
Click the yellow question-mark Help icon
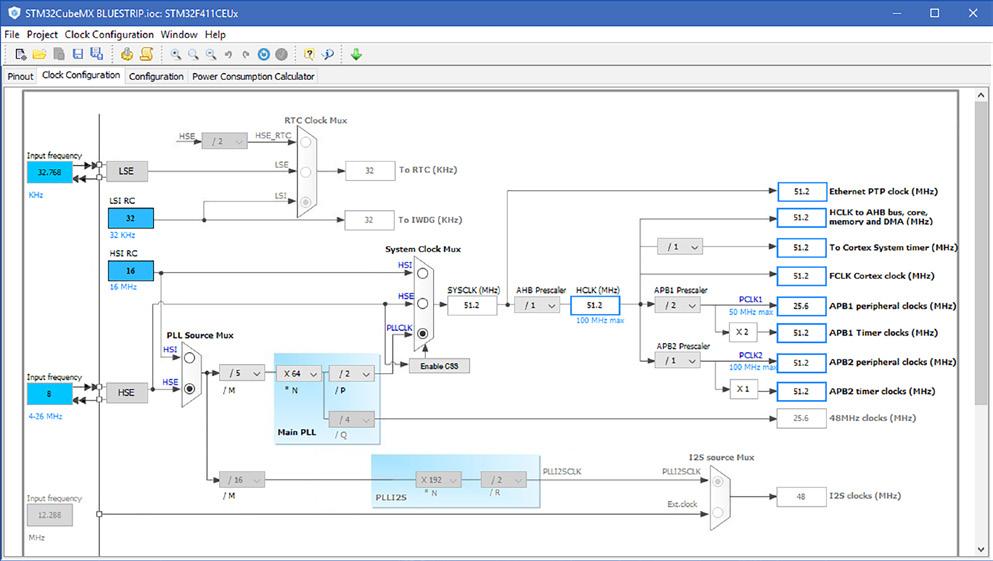tap(309, 54)
